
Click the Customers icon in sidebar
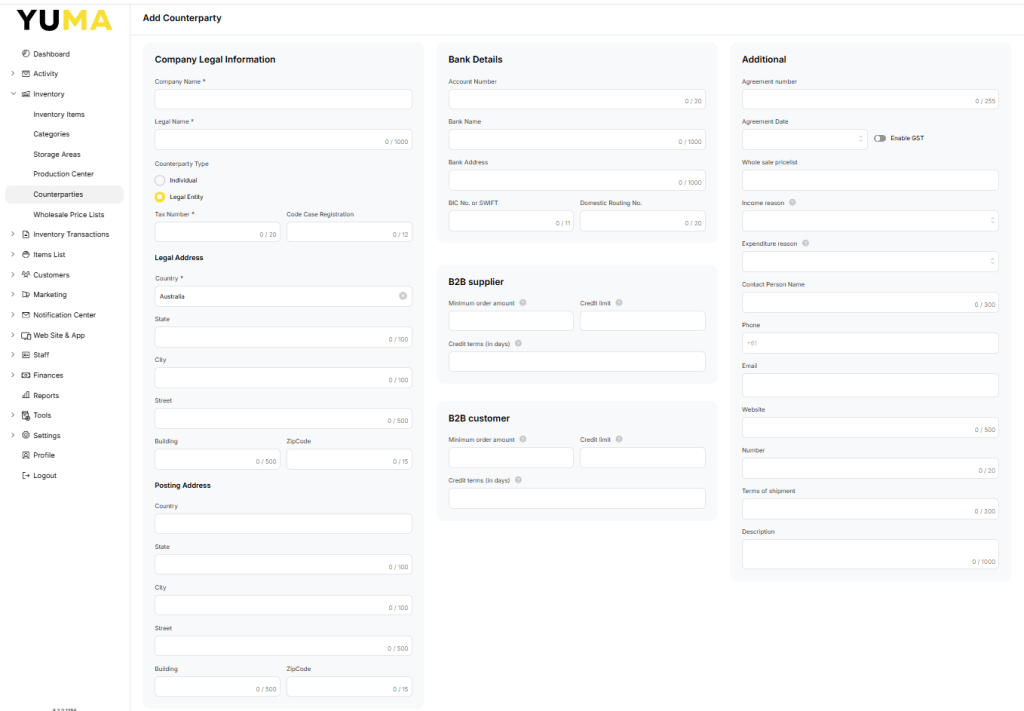pyautogui.click(x=25, y=274)
